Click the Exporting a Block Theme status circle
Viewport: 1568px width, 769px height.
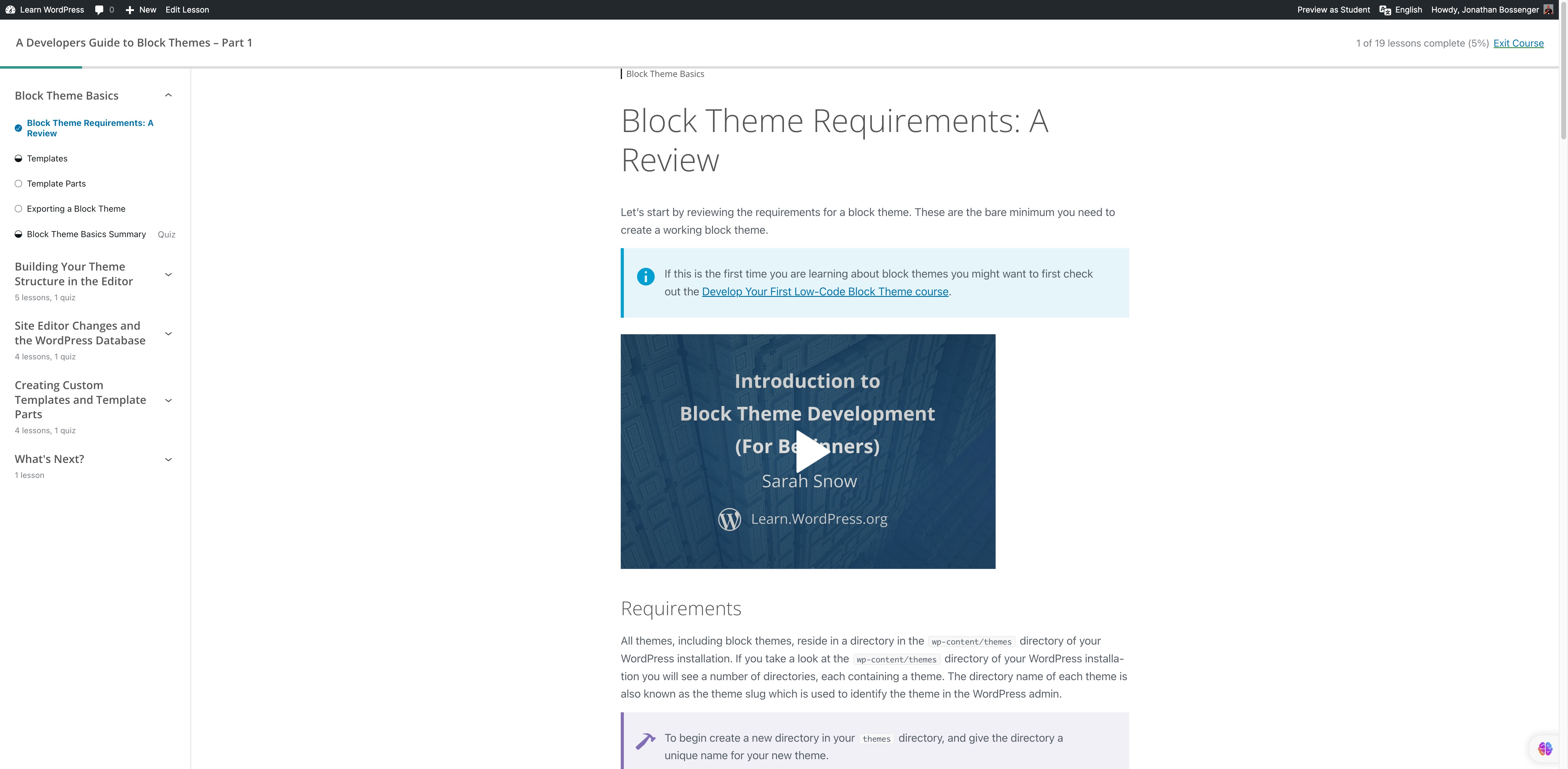(x=18, y=209)
